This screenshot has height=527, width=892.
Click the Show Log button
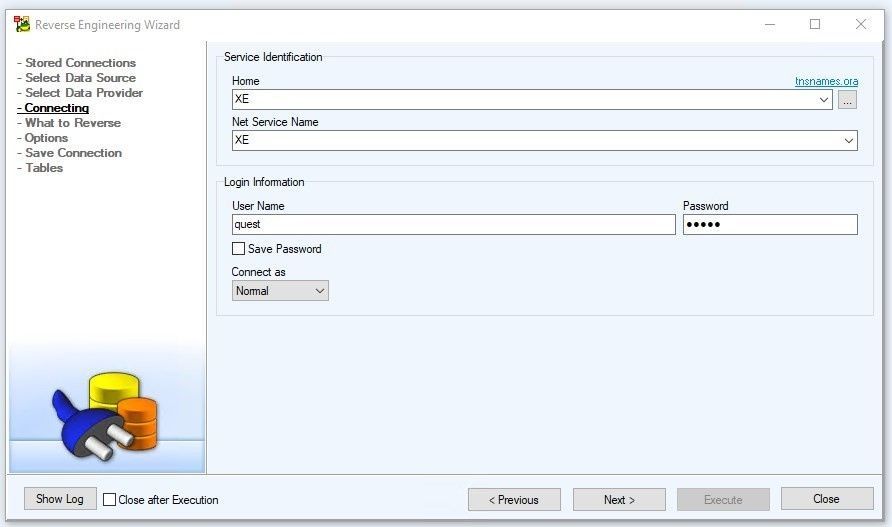tap(60, 499)
